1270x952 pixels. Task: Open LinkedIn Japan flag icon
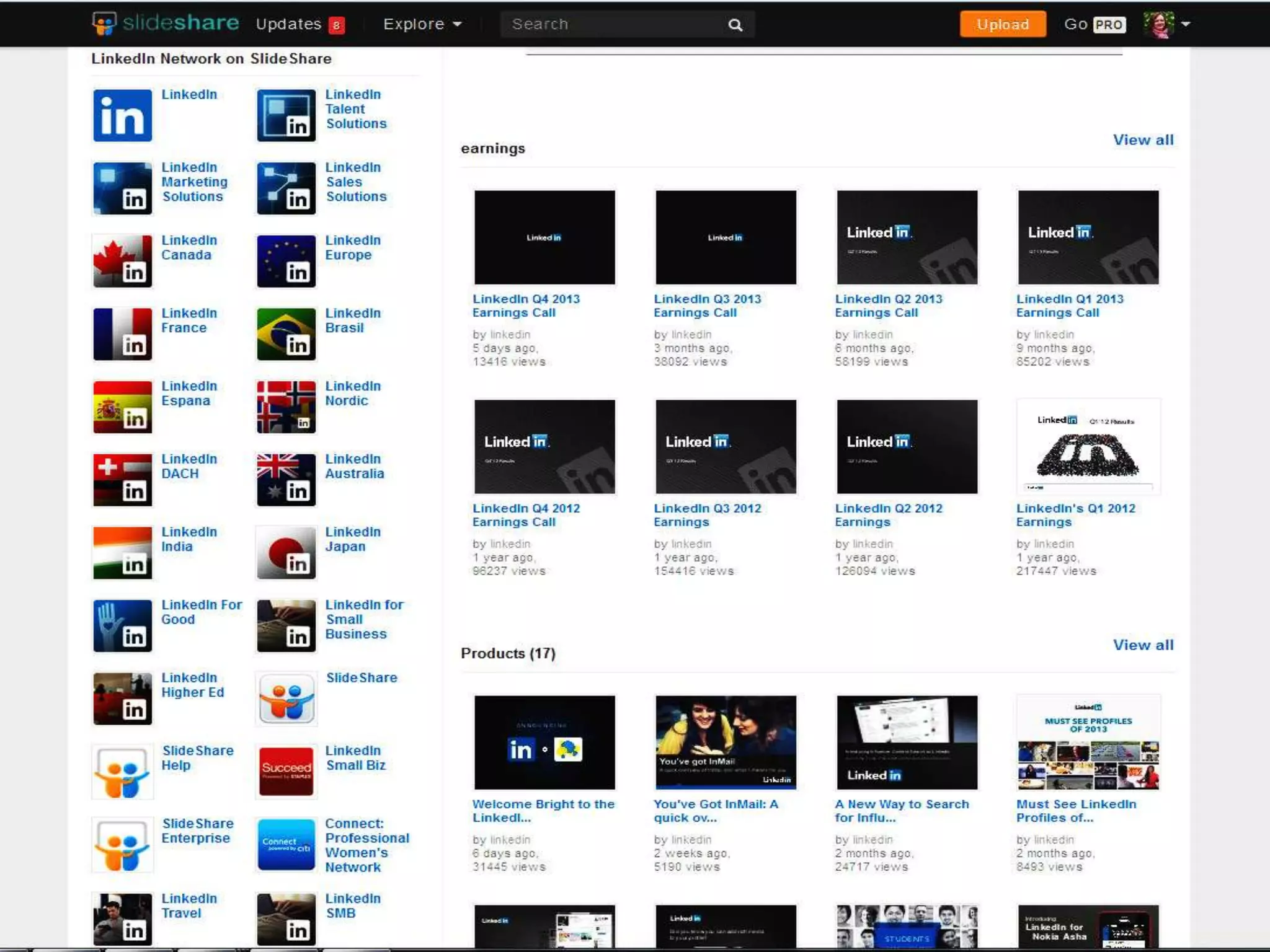click(x=286, y=553)
